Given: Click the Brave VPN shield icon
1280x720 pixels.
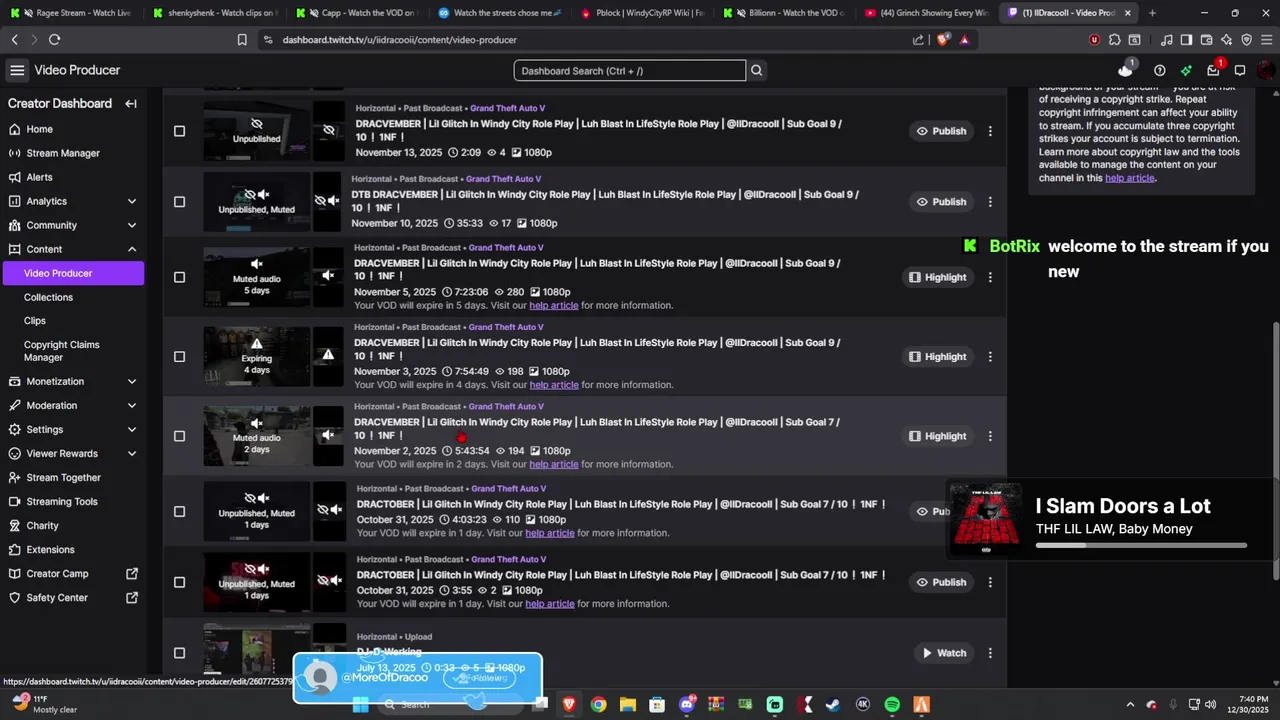Looking at the screenshot, I should click(1246, 40).
